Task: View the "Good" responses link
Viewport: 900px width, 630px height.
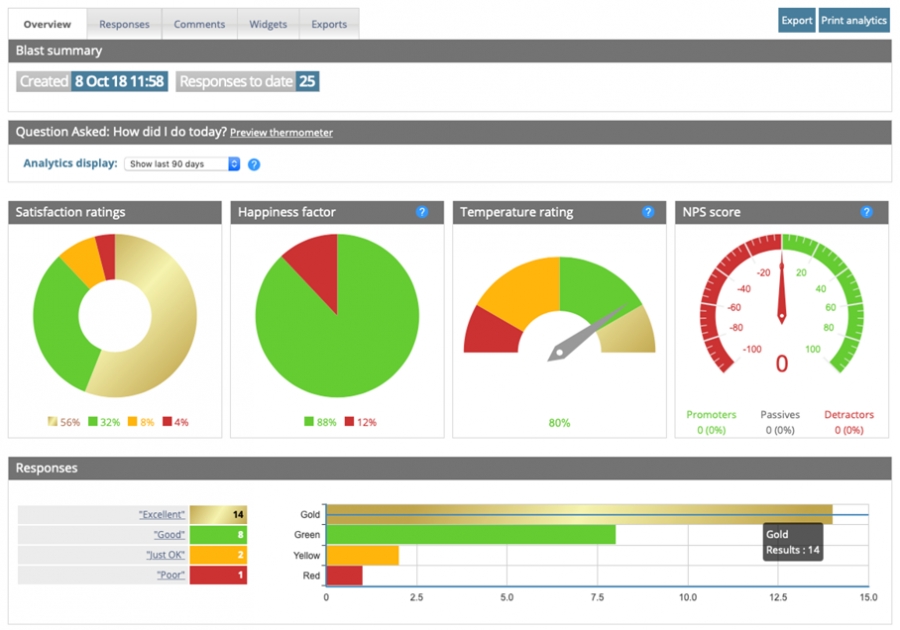Action: pyautogui.click(x=169, y=535)
